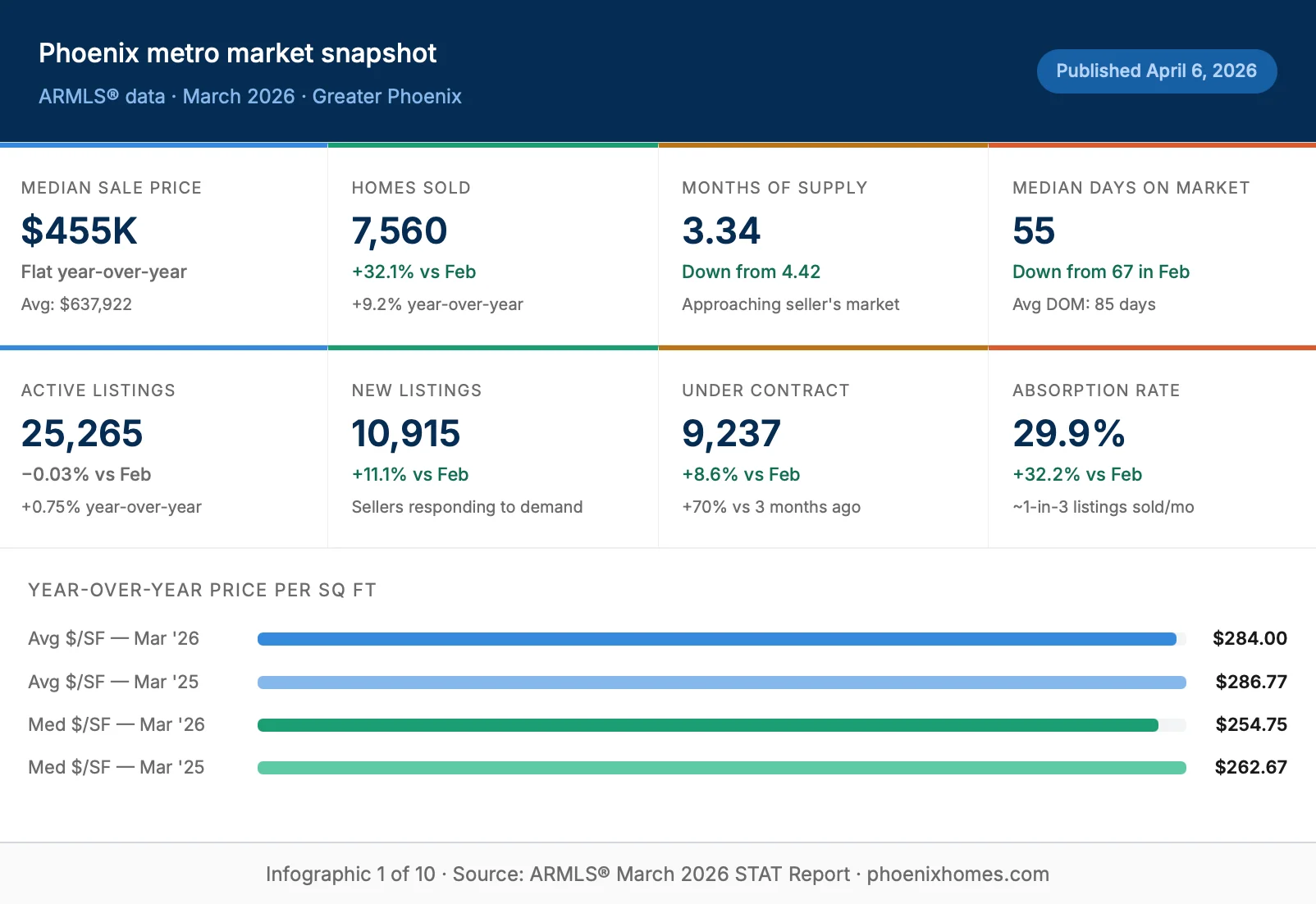Click the Year-Over-Year Price Per Sq Ft heading
1316x904 pixels.
click(202, 591)
